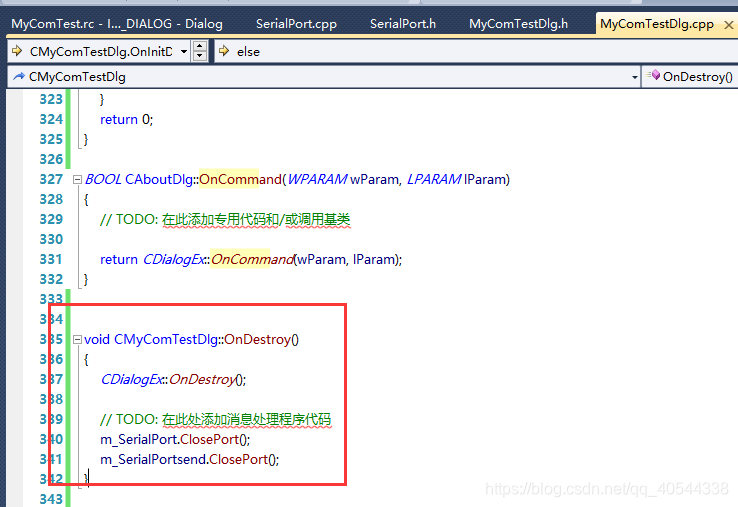Open the OnDestroy() member dropdown
This screenshot has height=507, width=738.
(x=690, y=77)
